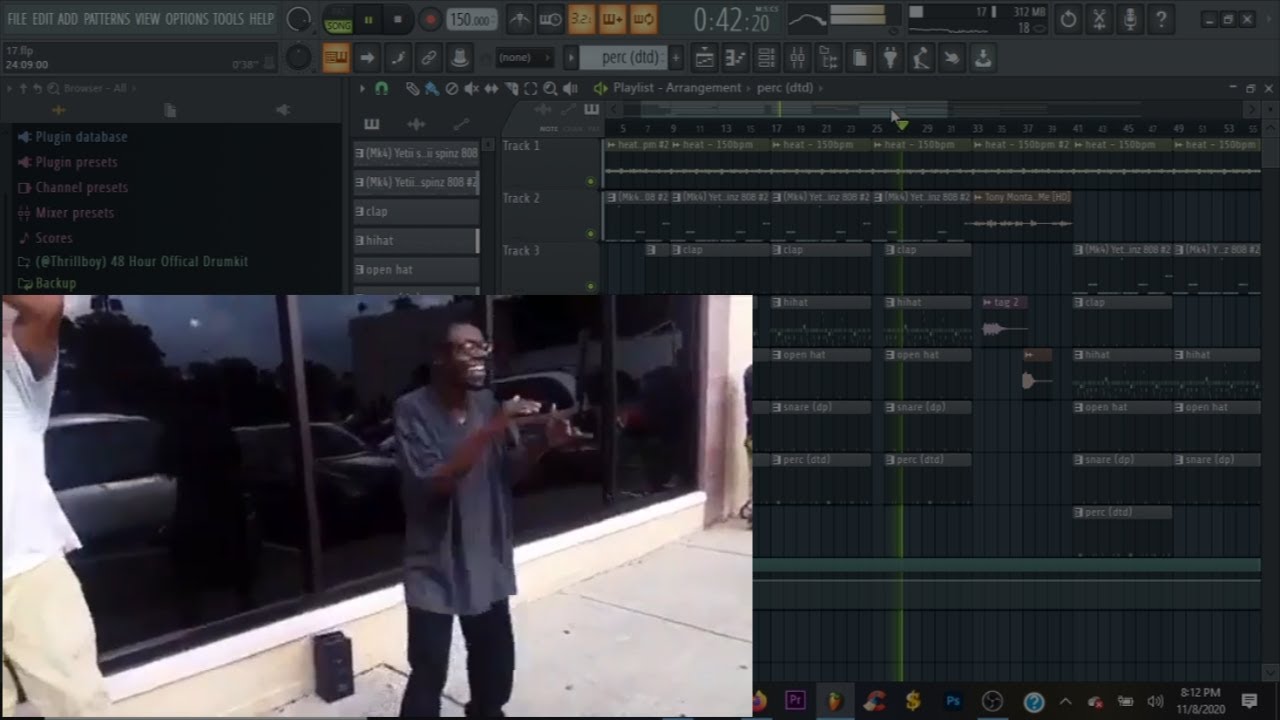
Task: Open the PATTERNS menu
Action: tap(107, 19)
